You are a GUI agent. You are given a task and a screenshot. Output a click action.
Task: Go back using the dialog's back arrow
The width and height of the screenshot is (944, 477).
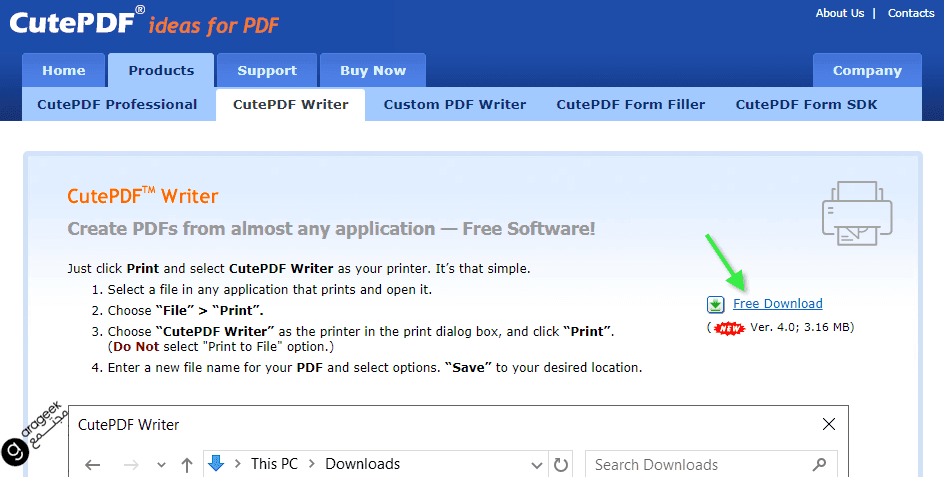pyautogui.click(x=93, y=464)
